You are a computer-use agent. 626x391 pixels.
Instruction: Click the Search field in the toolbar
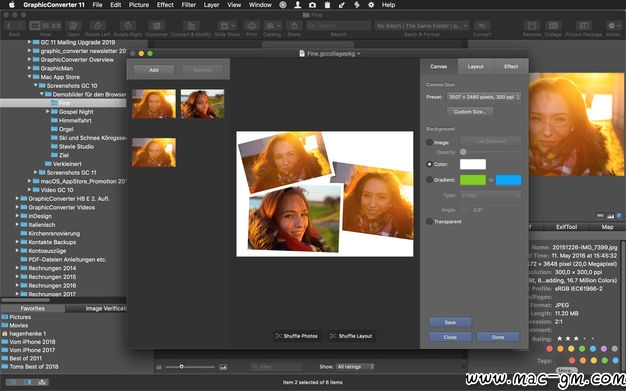click(339, 26)
